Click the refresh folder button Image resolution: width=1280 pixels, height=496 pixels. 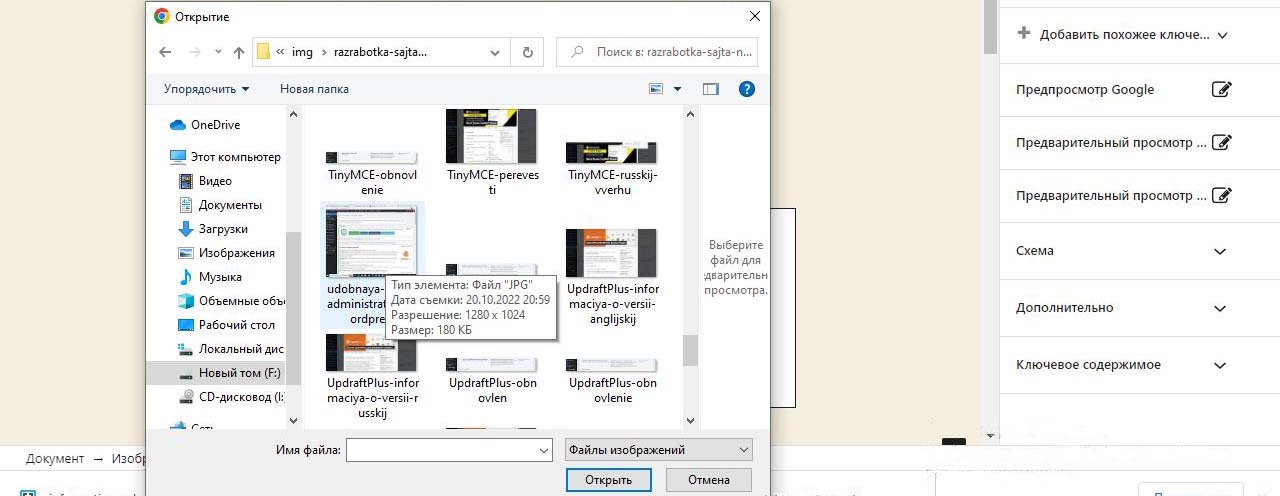[527, 52]
